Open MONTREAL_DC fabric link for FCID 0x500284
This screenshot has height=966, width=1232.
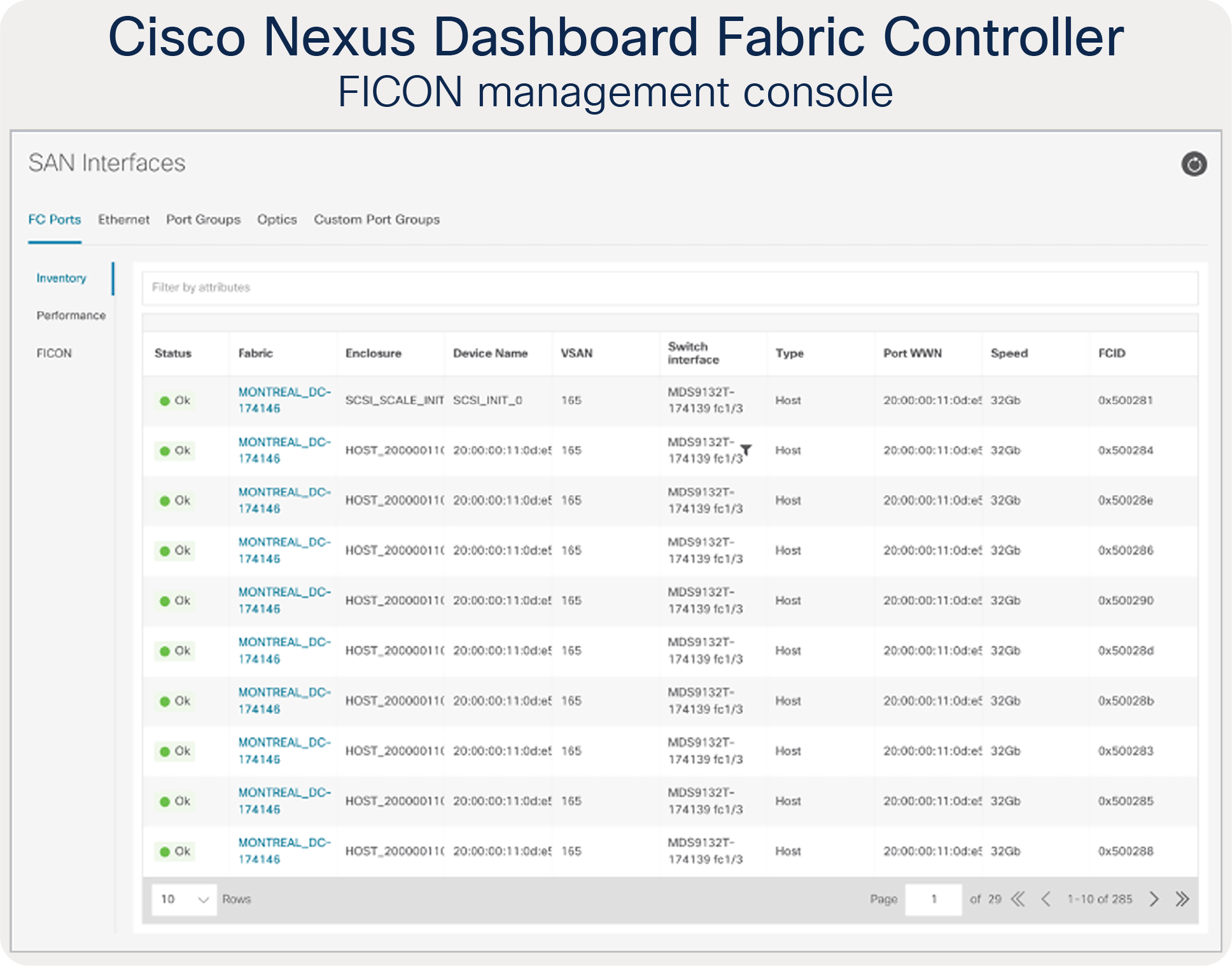point(284,451)
